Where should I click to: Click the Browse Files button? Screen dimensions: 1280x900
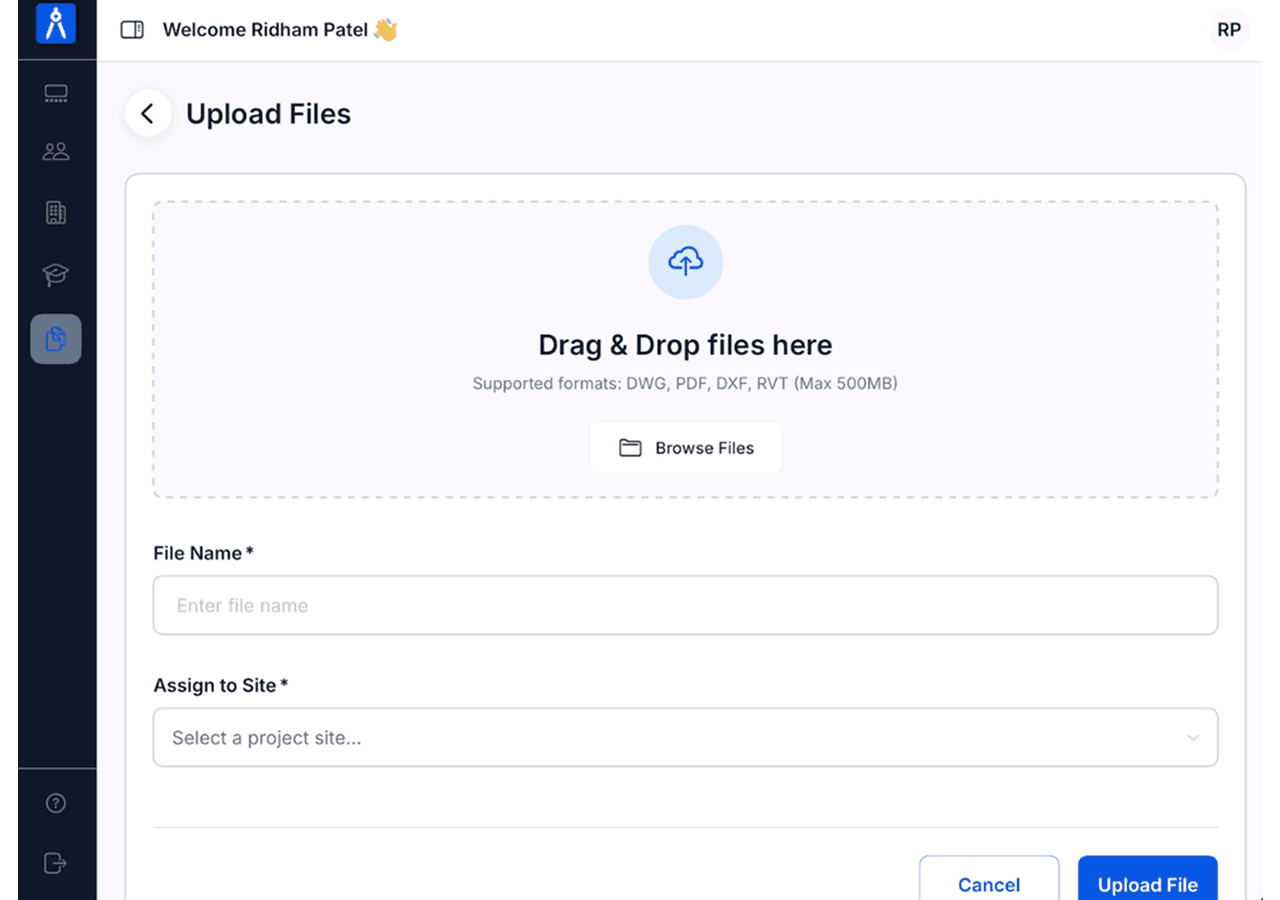(686, 448)
